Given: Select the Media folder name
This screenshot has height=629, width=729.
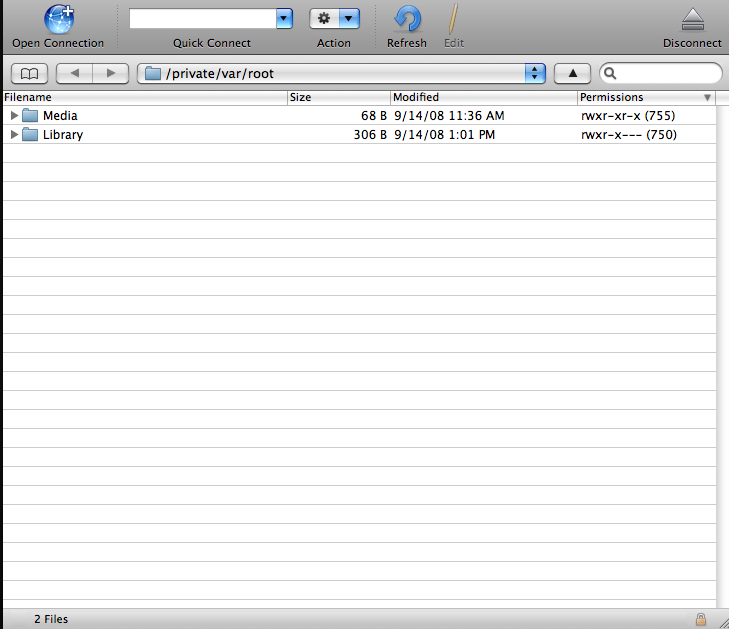Looking at the screenshot, I should pyautogui.click(x=60, y=115).
